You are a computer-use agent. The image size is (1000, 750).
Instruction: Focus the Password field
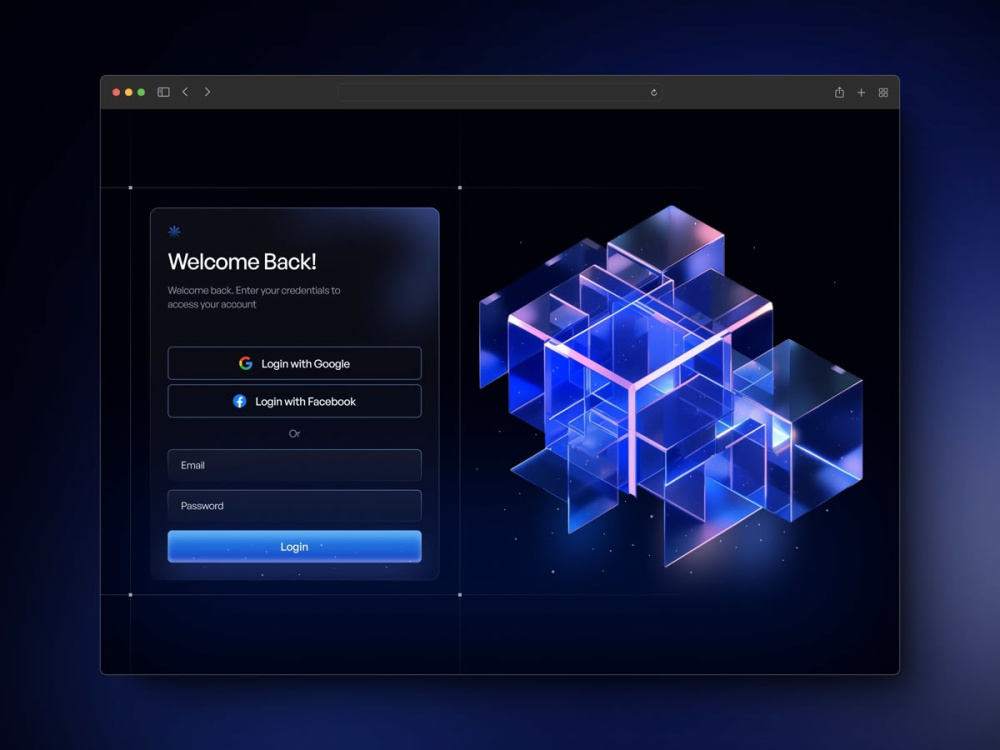pos(294,506)
